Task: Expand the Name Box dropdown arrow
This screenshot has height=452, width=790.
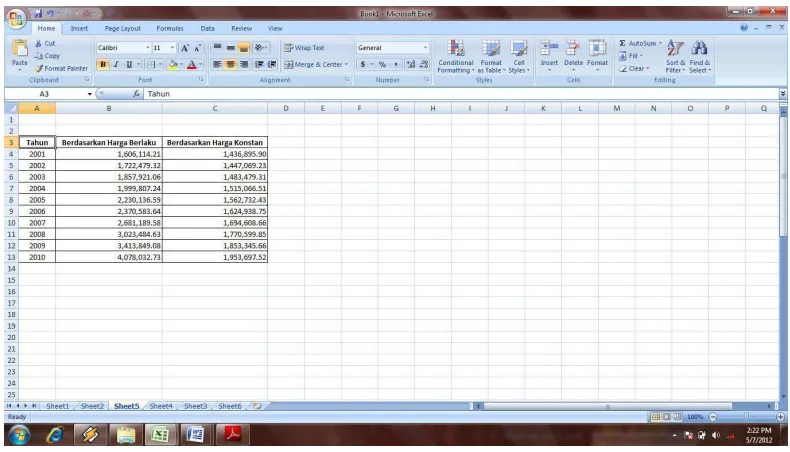Action: [x=90, y=94]
